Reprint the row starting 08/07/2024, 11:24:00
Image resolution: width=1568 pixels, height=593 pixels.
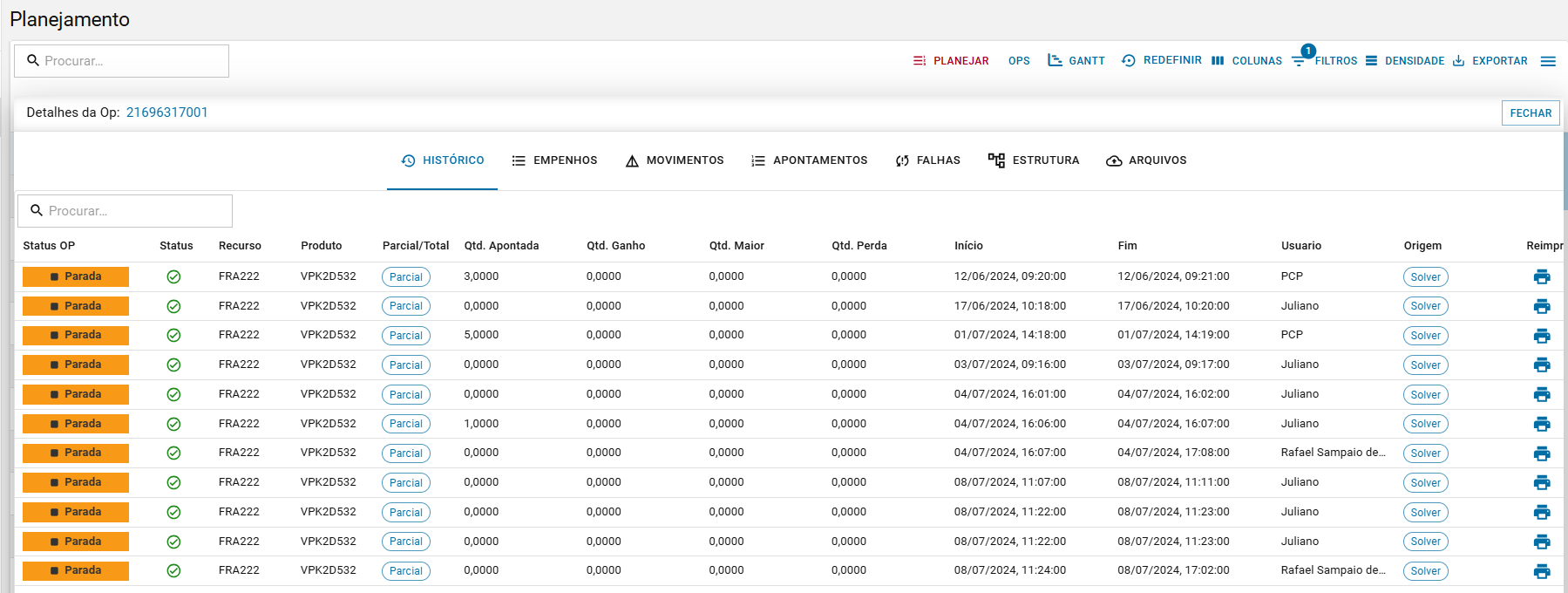pos(1542,571)
